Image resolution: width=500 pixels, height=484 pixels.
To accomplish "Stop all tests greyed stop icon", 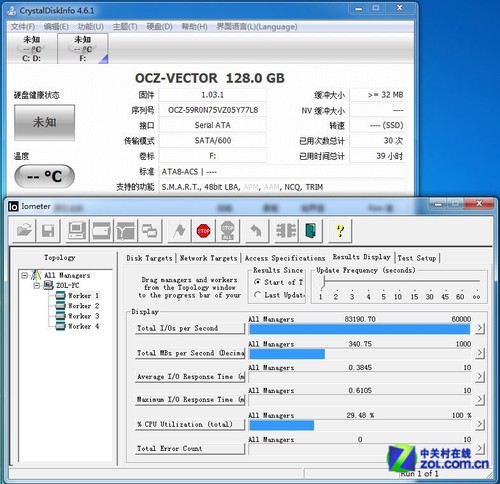I will (227, 230).
